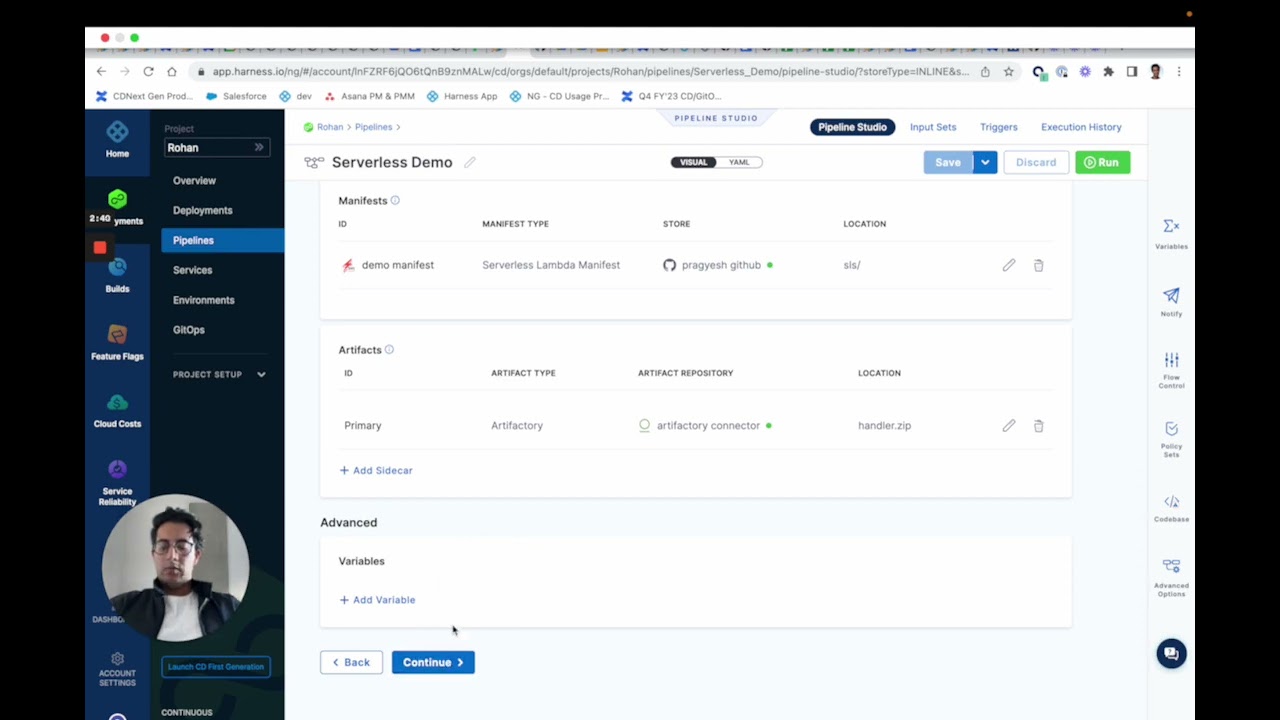Image resolution: width=1280 pixels, height=720 pixels.
Task: Select Pipelines in the sidebar
Action: [x=222, y=240]
